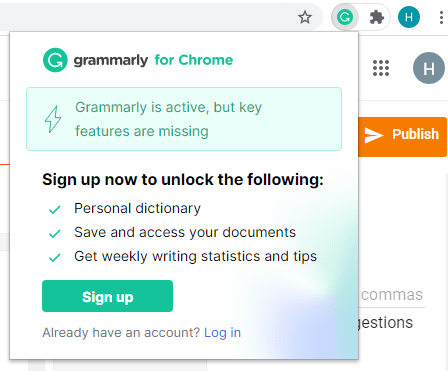Click 'Save and access your documents' item
Screen dimensions: 448x371
pyautogui.click(x=185, y=232)
